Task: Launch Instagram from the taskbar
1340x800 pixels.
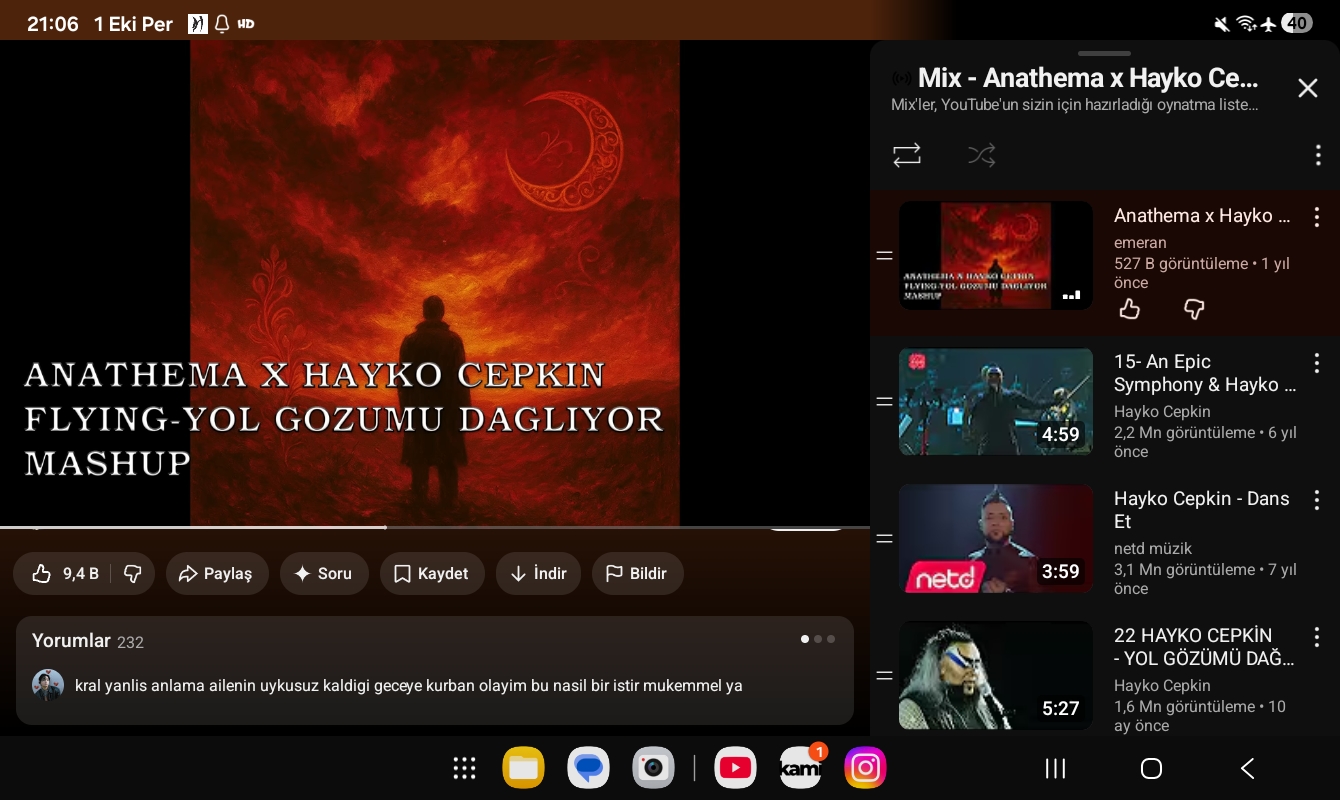Action: (865, 768)
